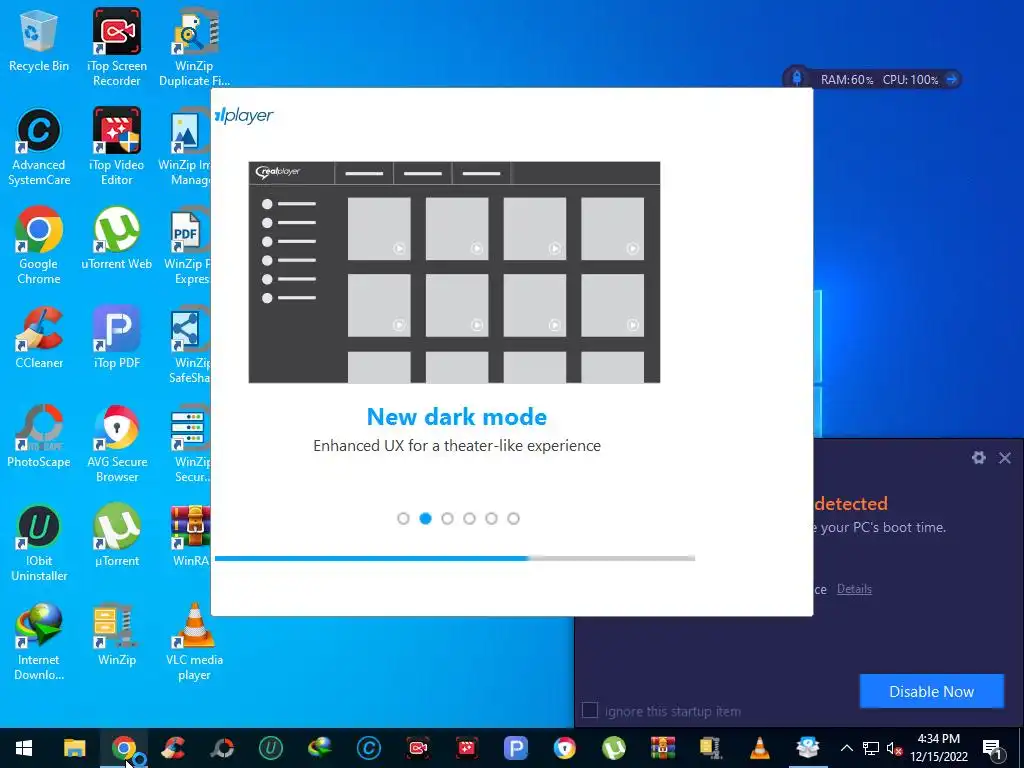This screenshot has height=768, width=1024.
Task: Select the first slide indicator dot
Action: coord(404,519)
